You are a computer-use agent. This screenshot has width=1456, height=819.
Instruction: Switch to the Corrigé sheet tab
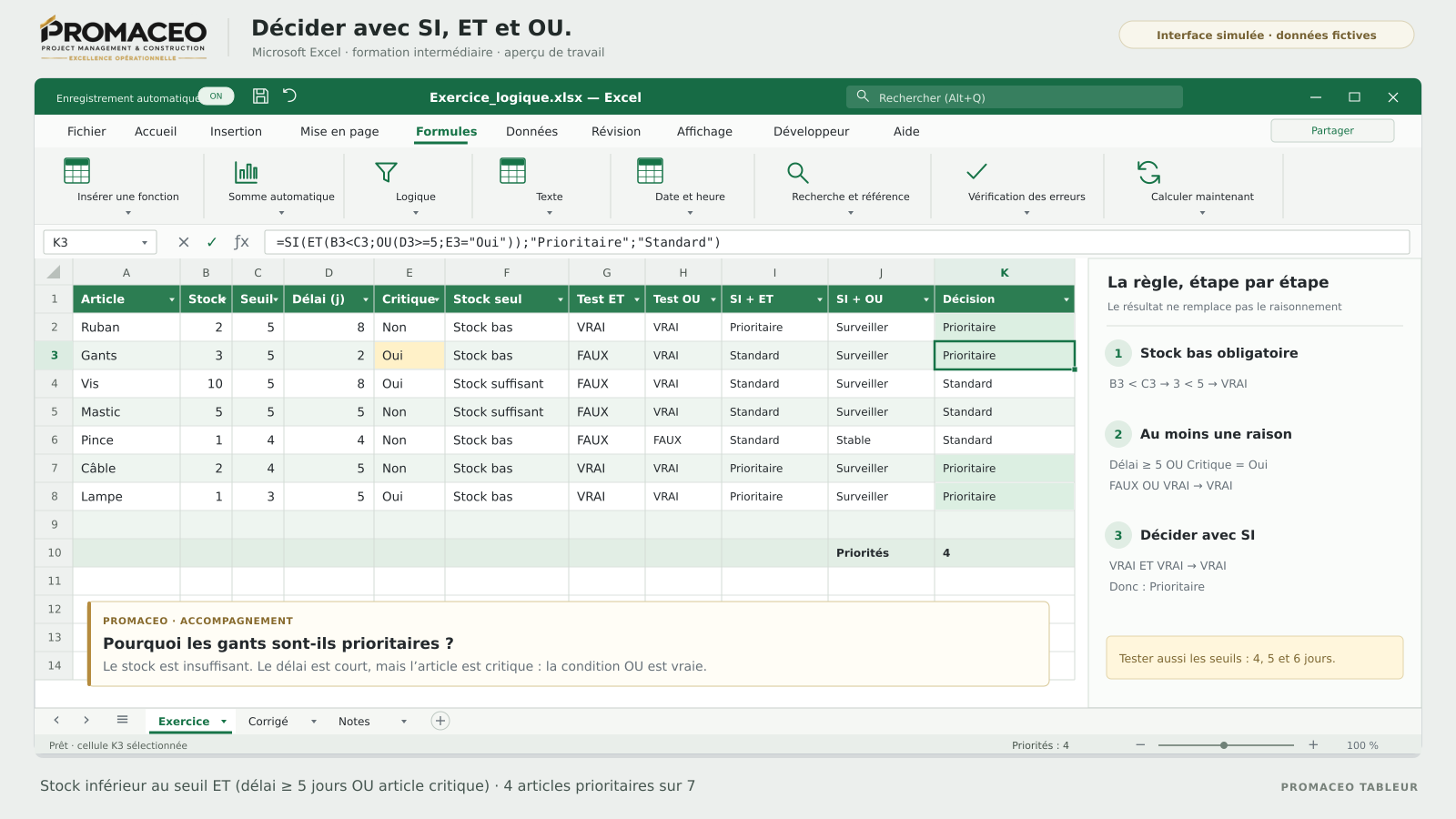pos(268,722)
